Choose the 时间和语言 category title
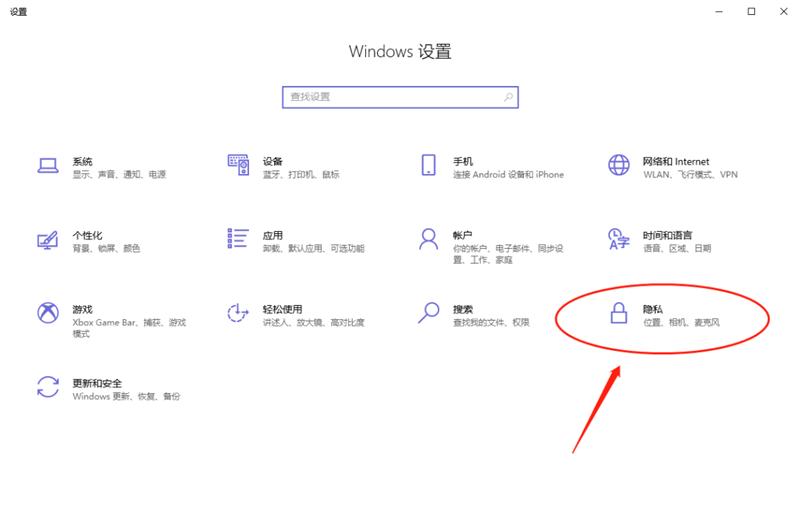800x524 pixels. pyautogui.click(x=667, y=236)
